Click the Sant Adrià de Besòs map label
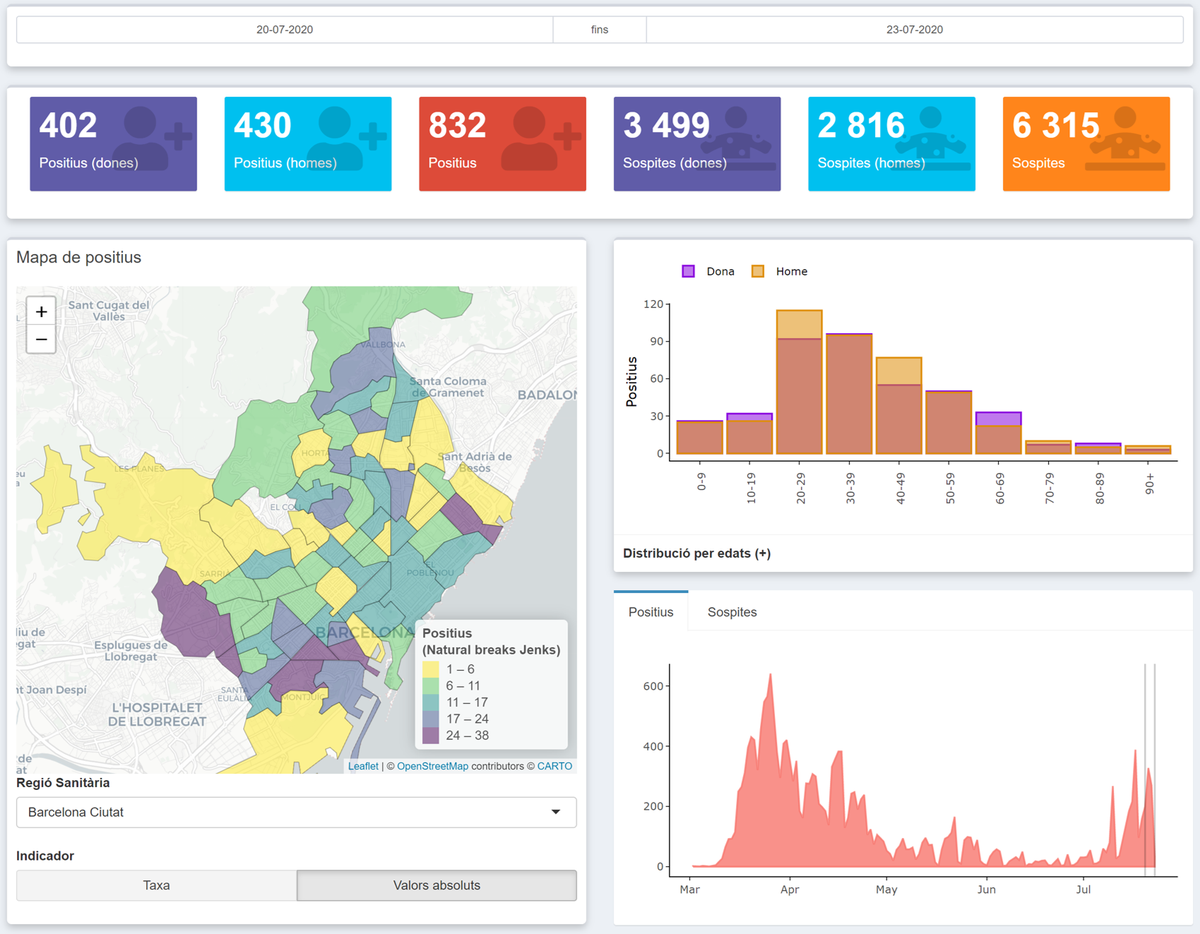 coord(475,462)
